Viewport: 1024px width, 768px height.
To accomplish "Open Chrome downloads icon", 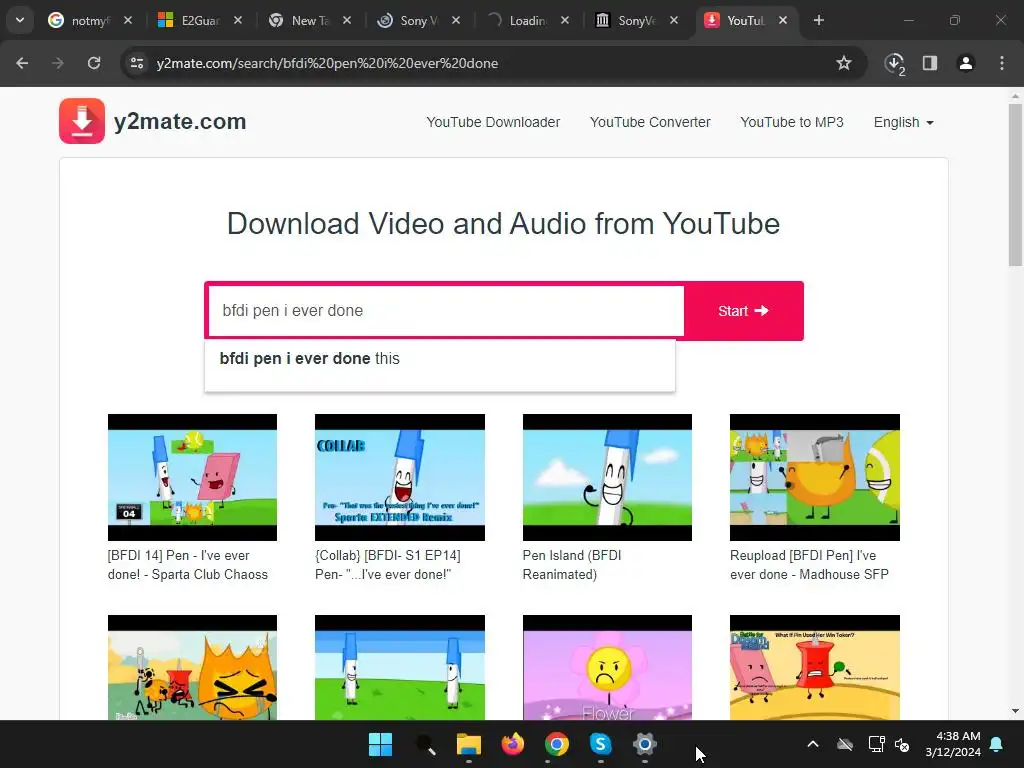I will pyautogui.click(x=895, y=63).
